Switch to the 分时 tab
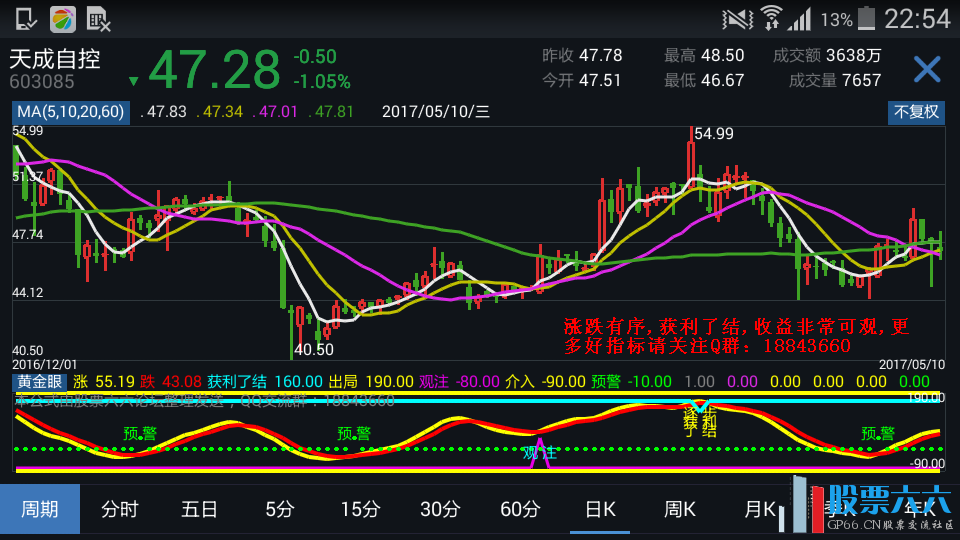This screenshot has height=540, width=960. (120, 509)
